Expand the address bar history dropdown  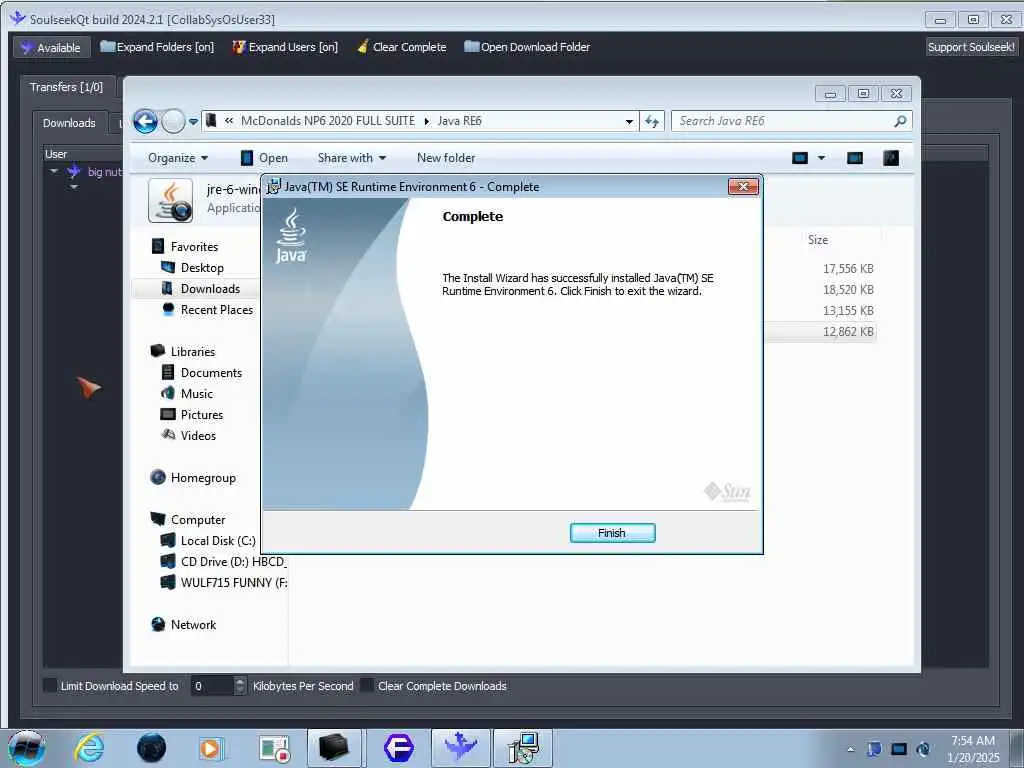(x=629, y=121)
